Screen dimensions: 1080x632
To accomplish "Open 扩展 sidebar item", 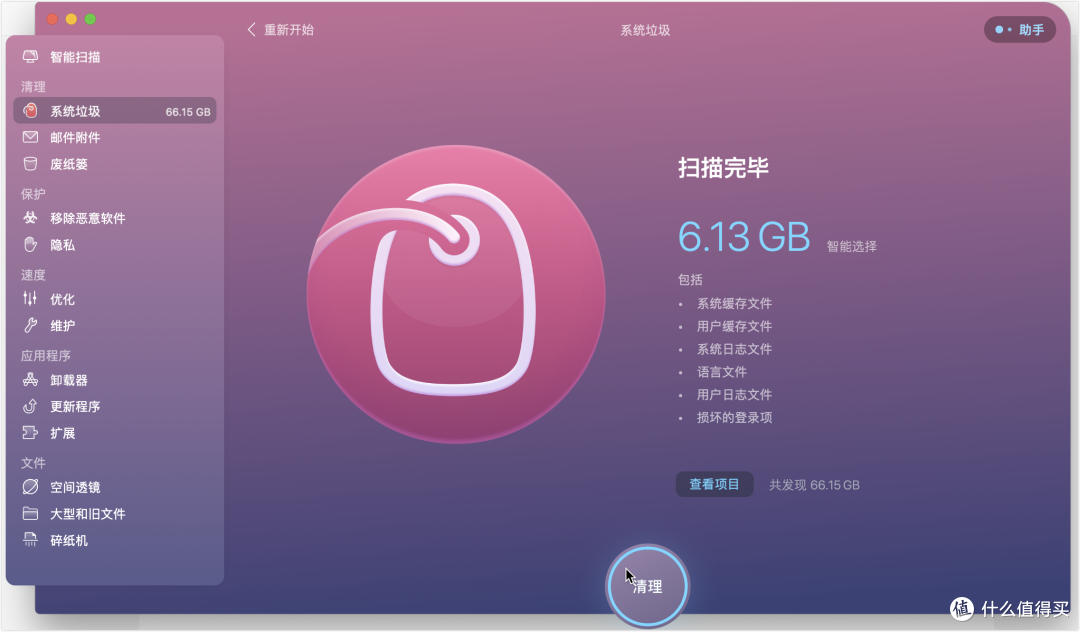I will [x=114, y=432].
